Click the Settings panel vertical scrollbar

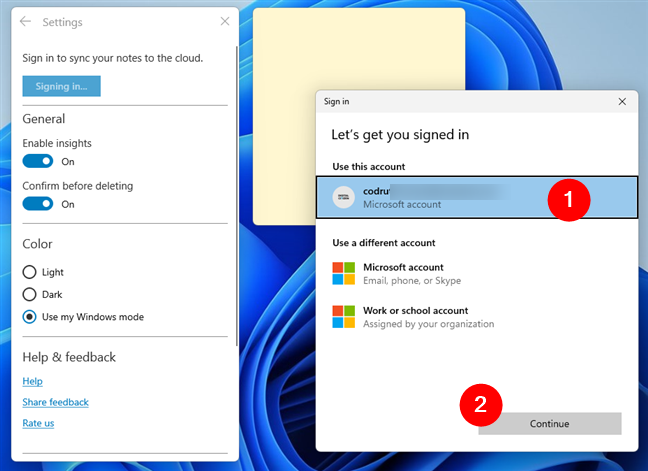237,196
